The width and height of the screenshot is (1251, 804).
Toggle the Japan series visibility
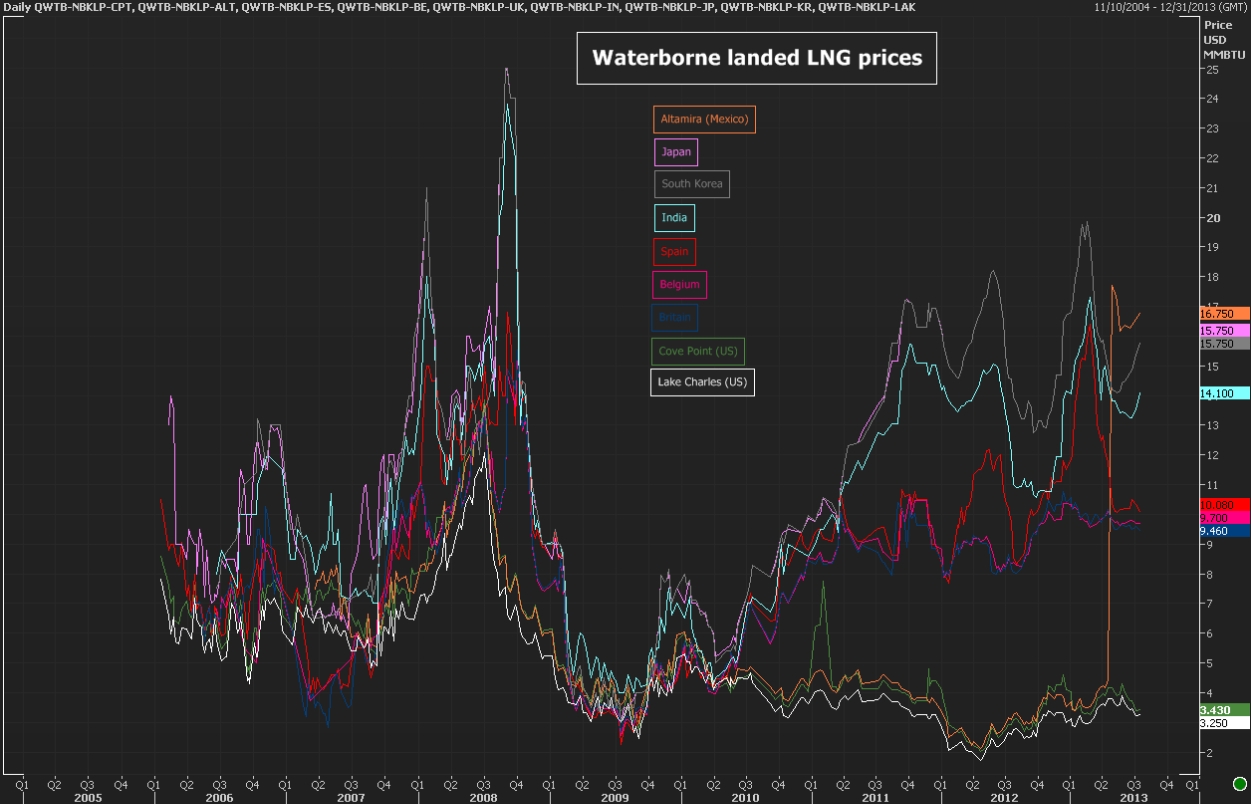(675, 152)
